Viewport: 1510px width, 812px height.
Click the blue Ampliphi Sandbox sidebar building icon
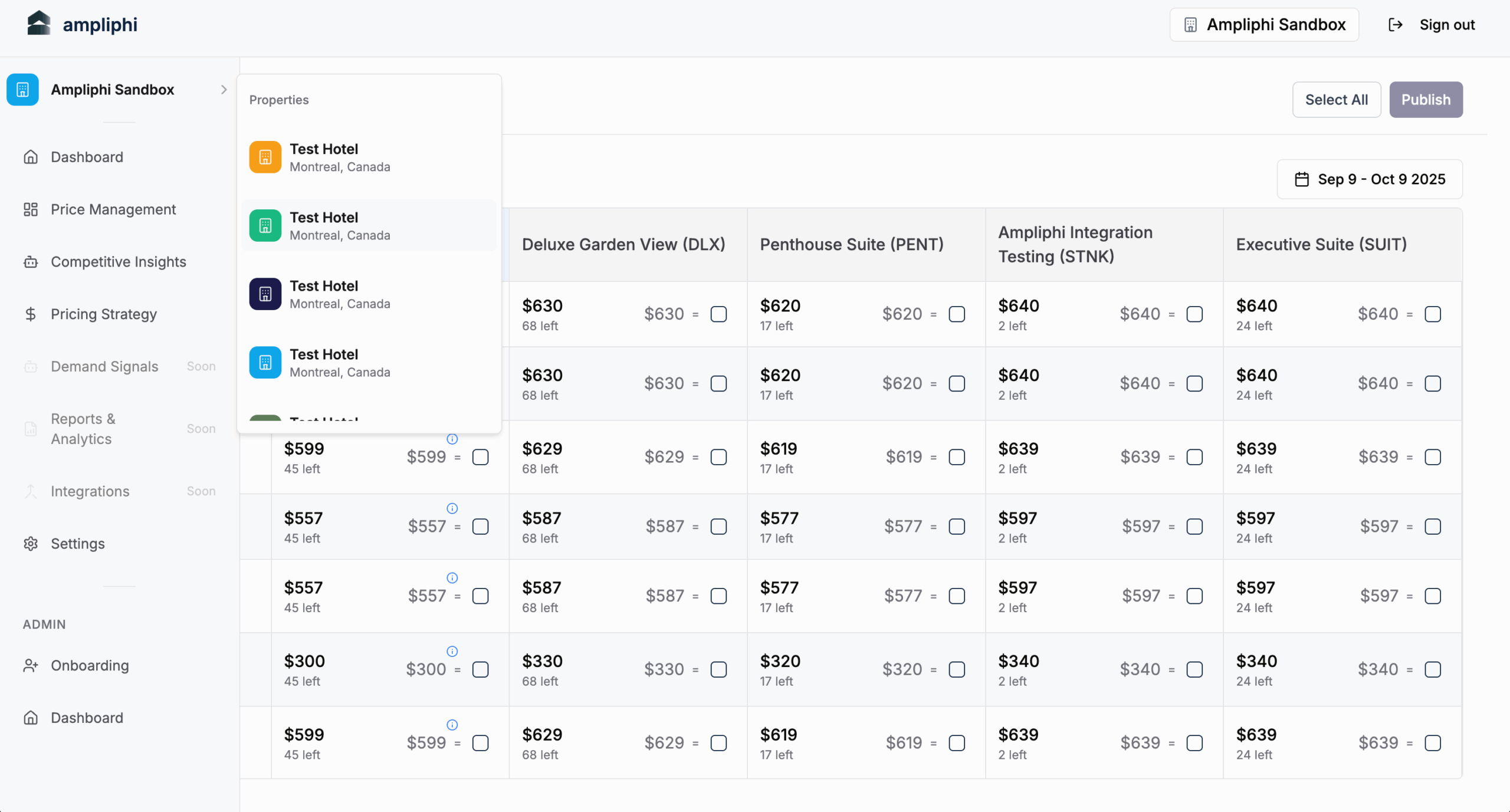pyautogui.click(x=22, y=90)
